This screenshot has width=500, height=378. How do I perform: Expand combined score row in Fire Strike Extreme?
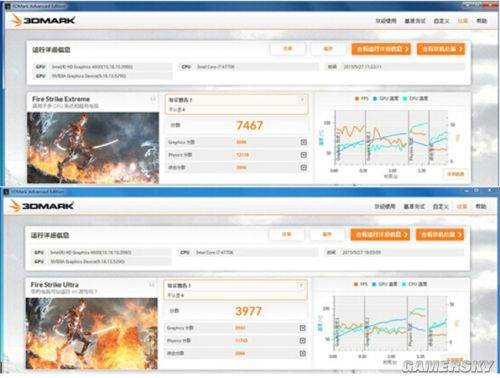click(303, 167)
